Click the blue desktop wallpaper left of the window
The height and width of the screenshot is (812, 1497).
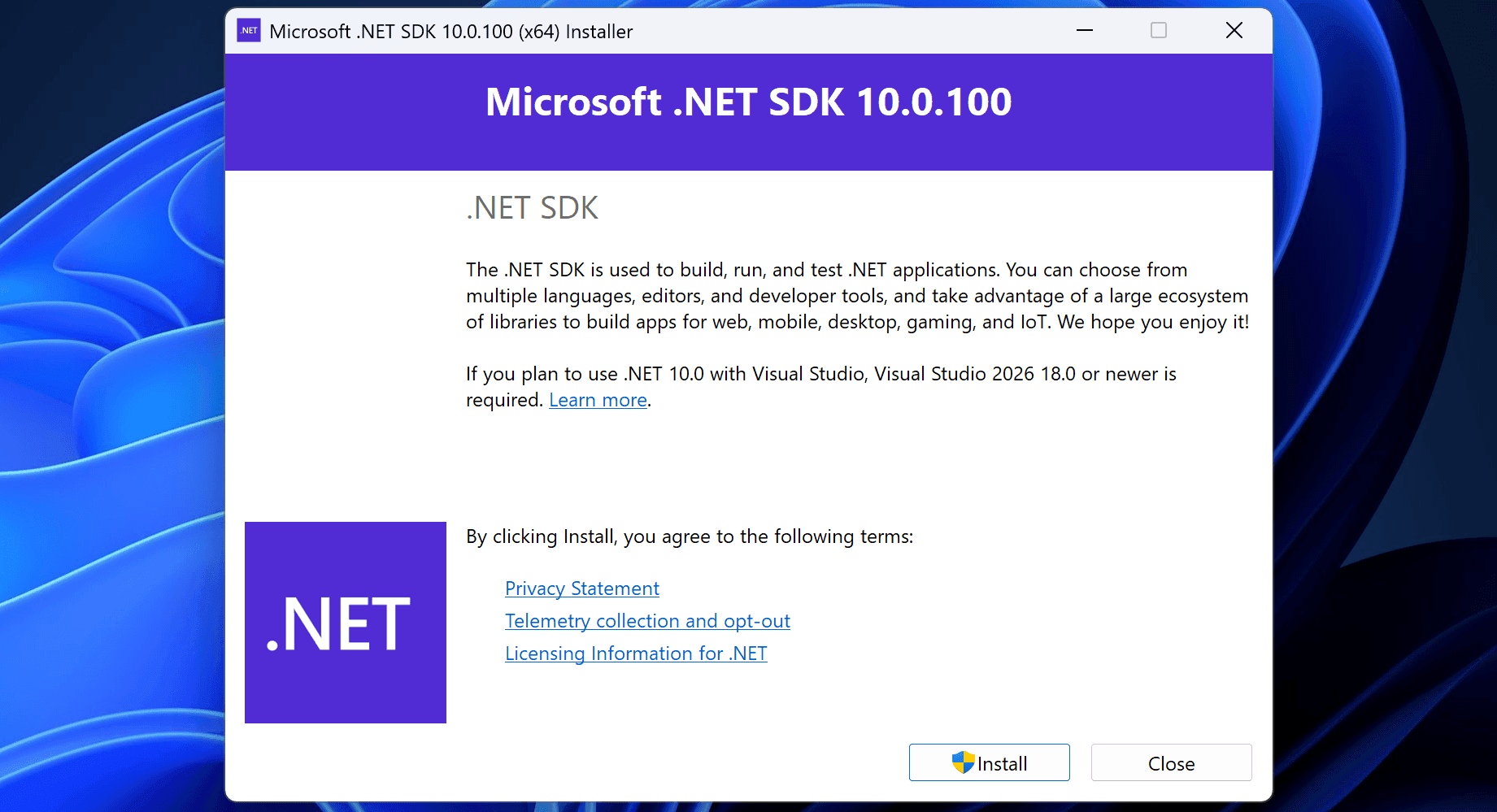click(x=106, y=406)
